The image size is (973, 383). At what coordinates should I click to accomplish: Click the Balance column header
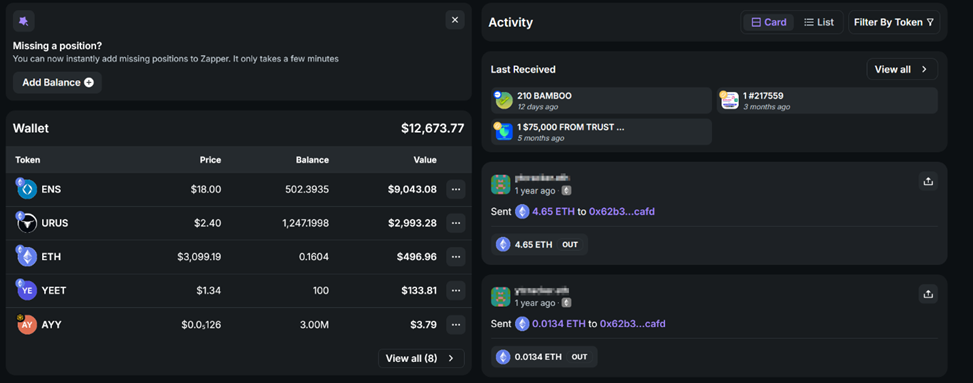[312, 160]
